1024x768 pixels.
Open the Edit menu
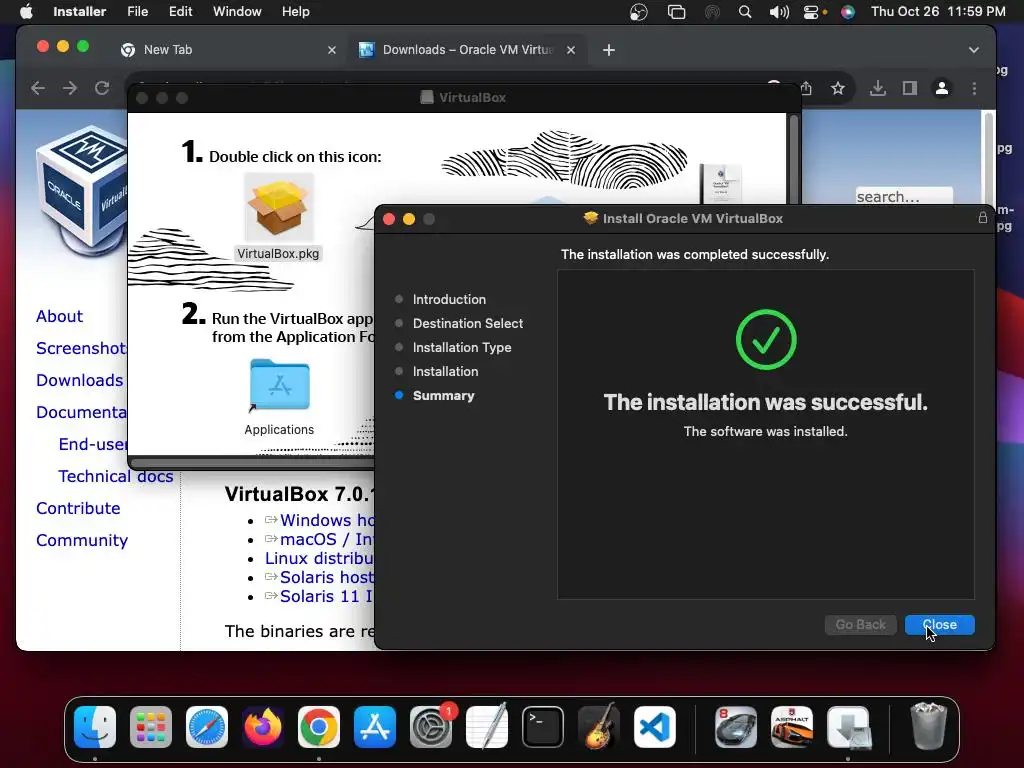180,12
